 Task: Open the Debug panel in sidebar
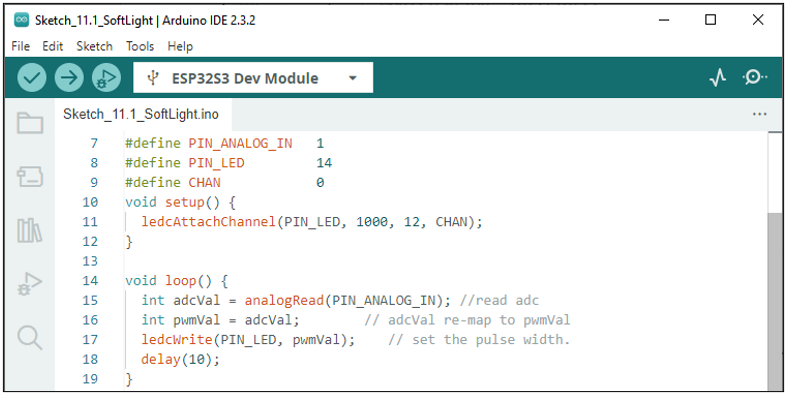coord(30,284)
